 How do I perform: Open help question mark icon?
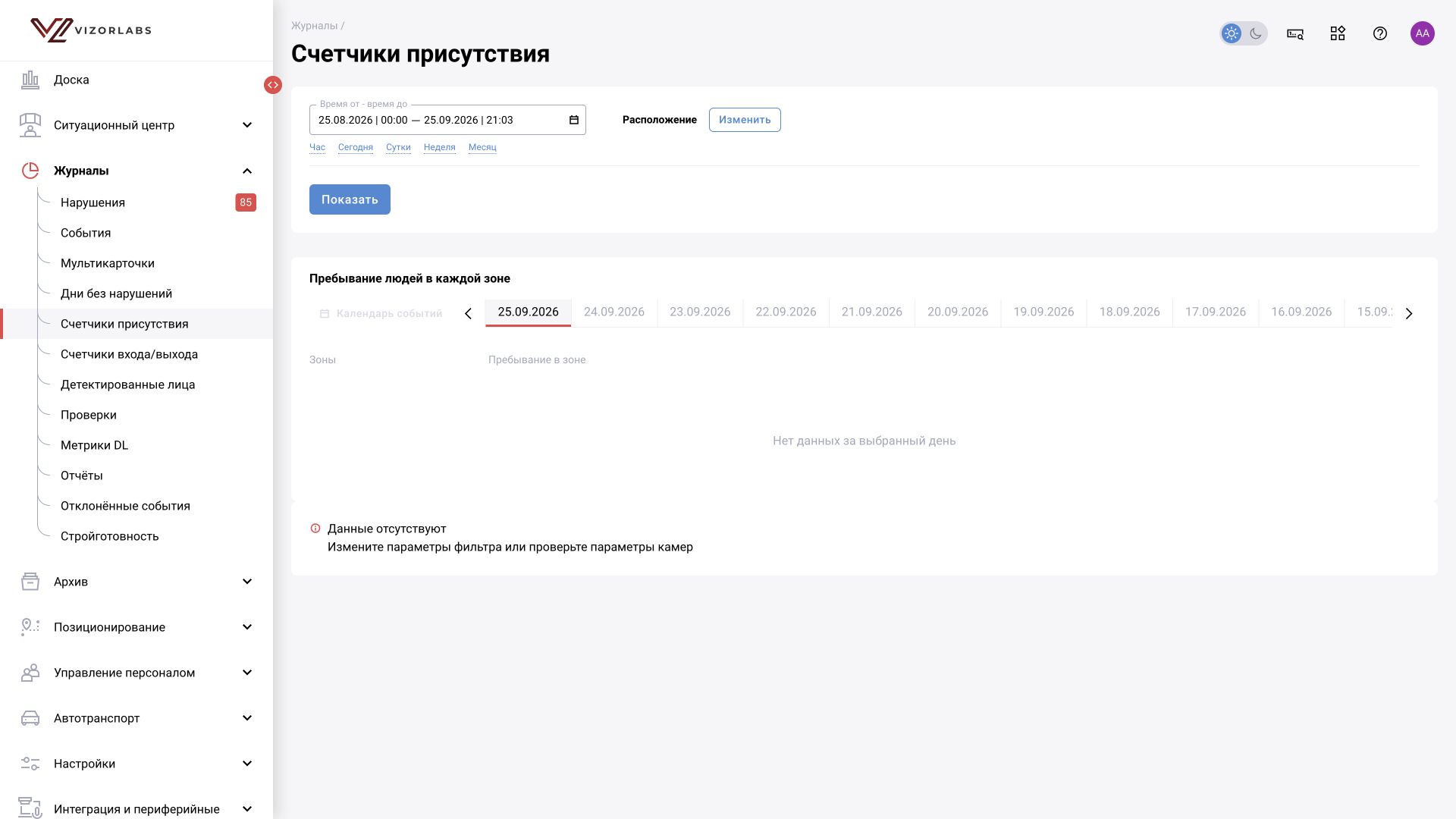(x=1380, y=33)
